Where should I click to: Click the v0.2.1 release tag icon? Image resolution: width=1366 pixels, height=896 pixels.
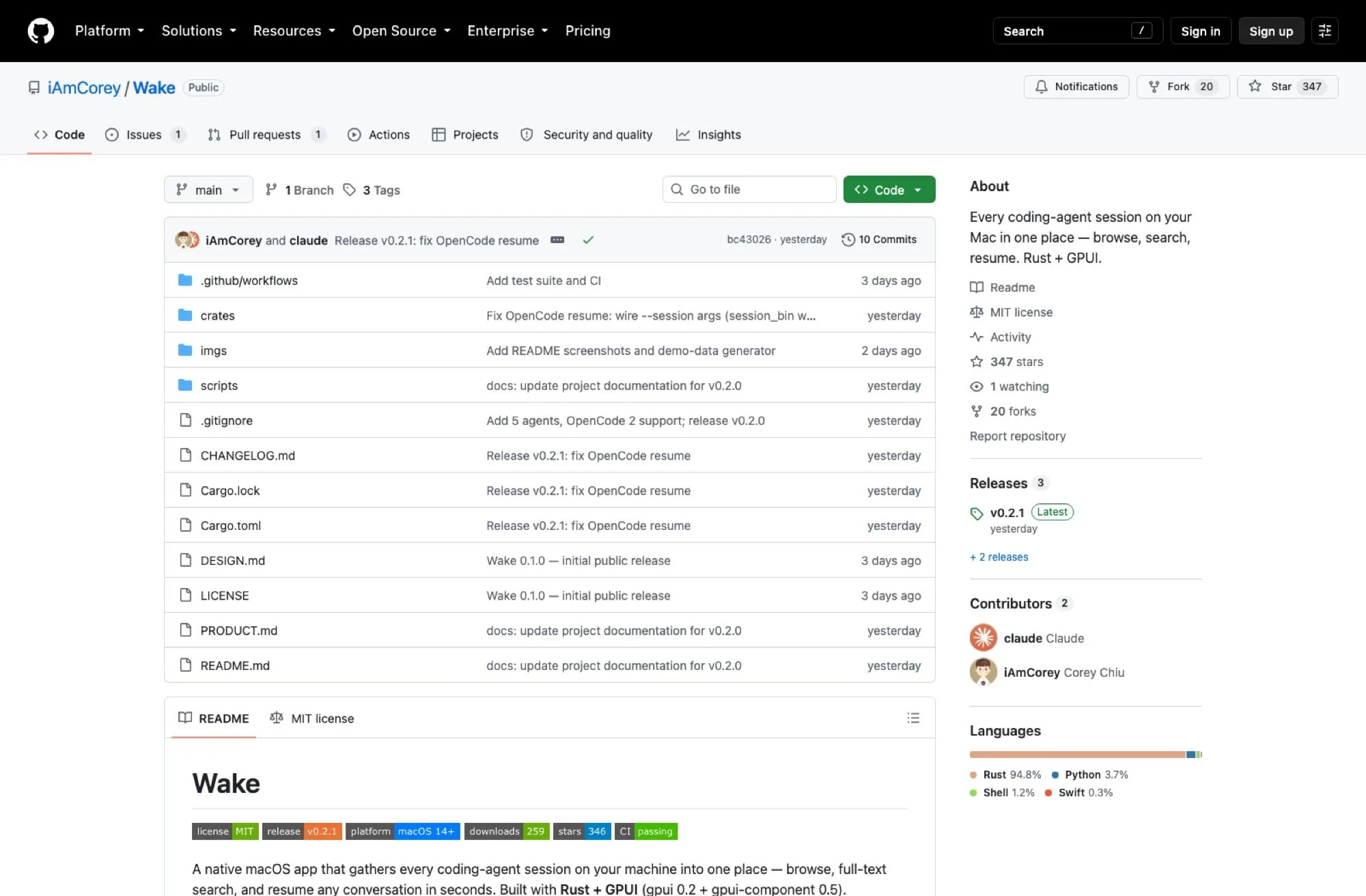[977, 513]
